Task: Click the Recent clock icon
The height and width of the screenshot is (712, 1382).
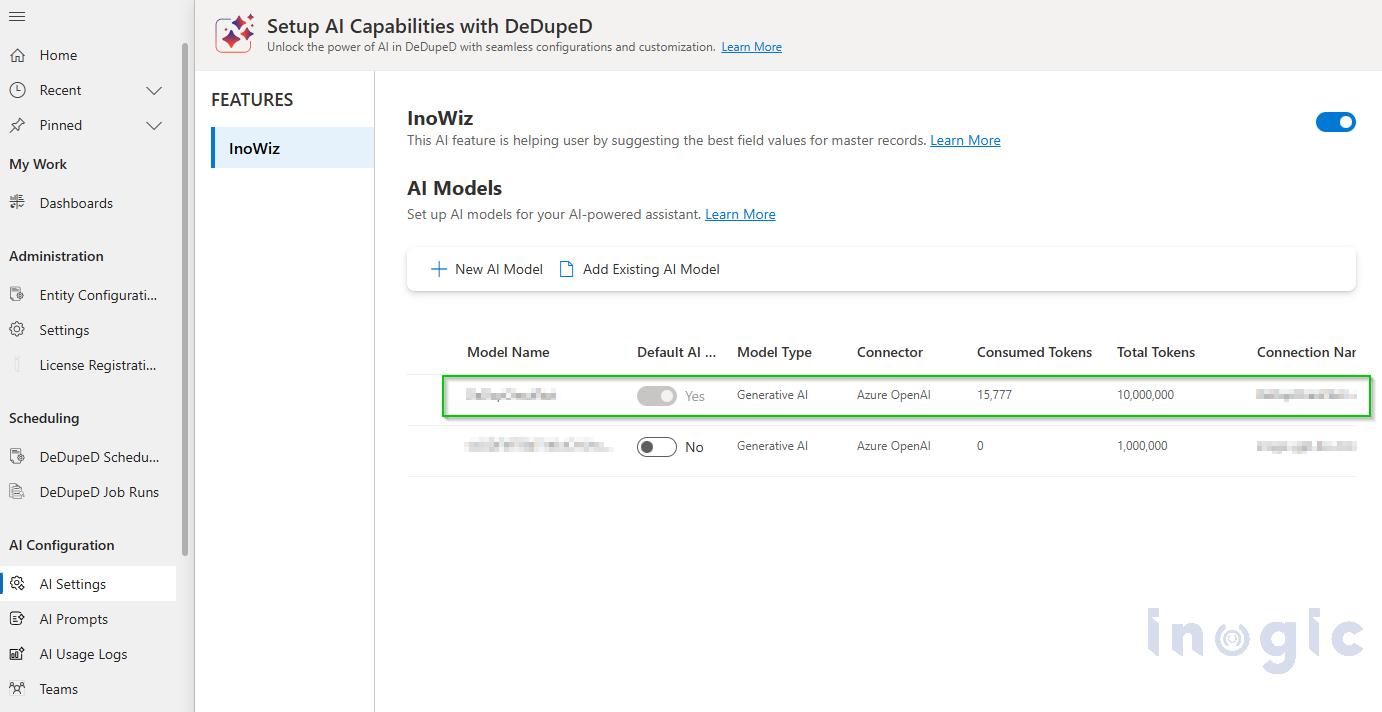Action: tap(17, 90)
